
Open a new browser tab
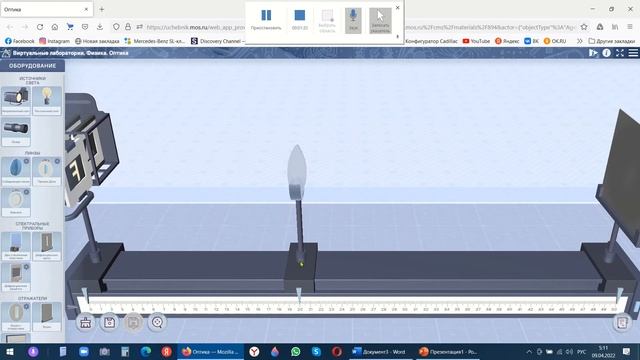(102, 9)
